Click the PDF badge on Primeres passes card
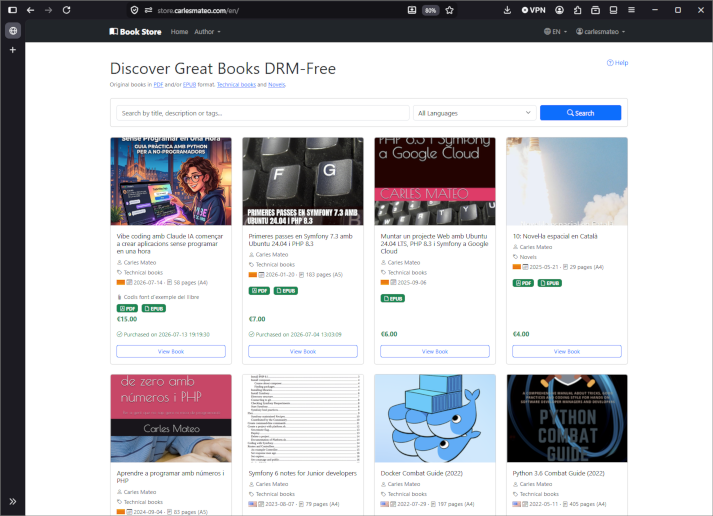713x516 pixels. (259, 291)
